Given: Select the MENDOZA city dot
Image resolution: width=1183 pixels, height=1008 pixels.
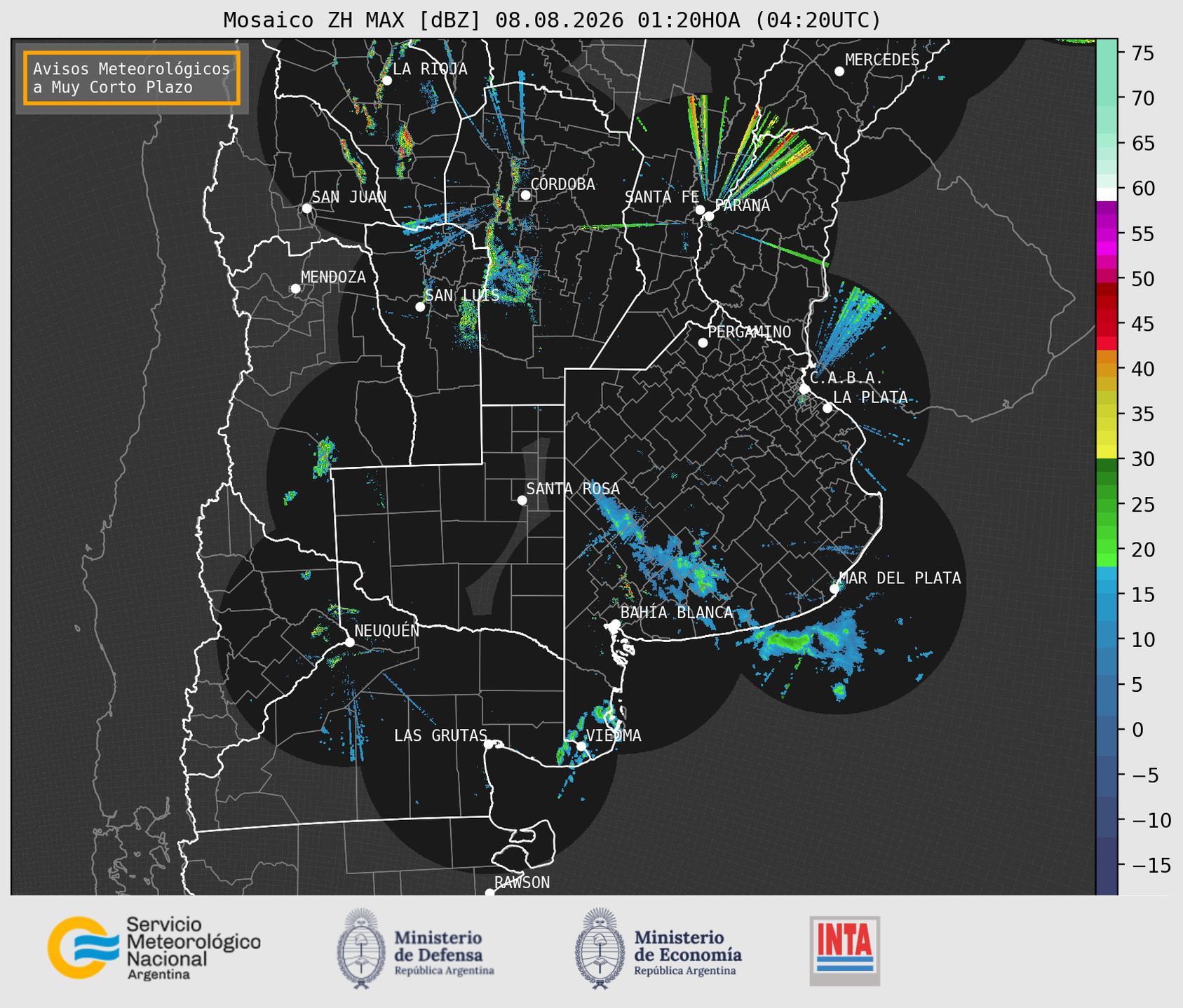Looking at the screenshot, I should click(296, 289).
